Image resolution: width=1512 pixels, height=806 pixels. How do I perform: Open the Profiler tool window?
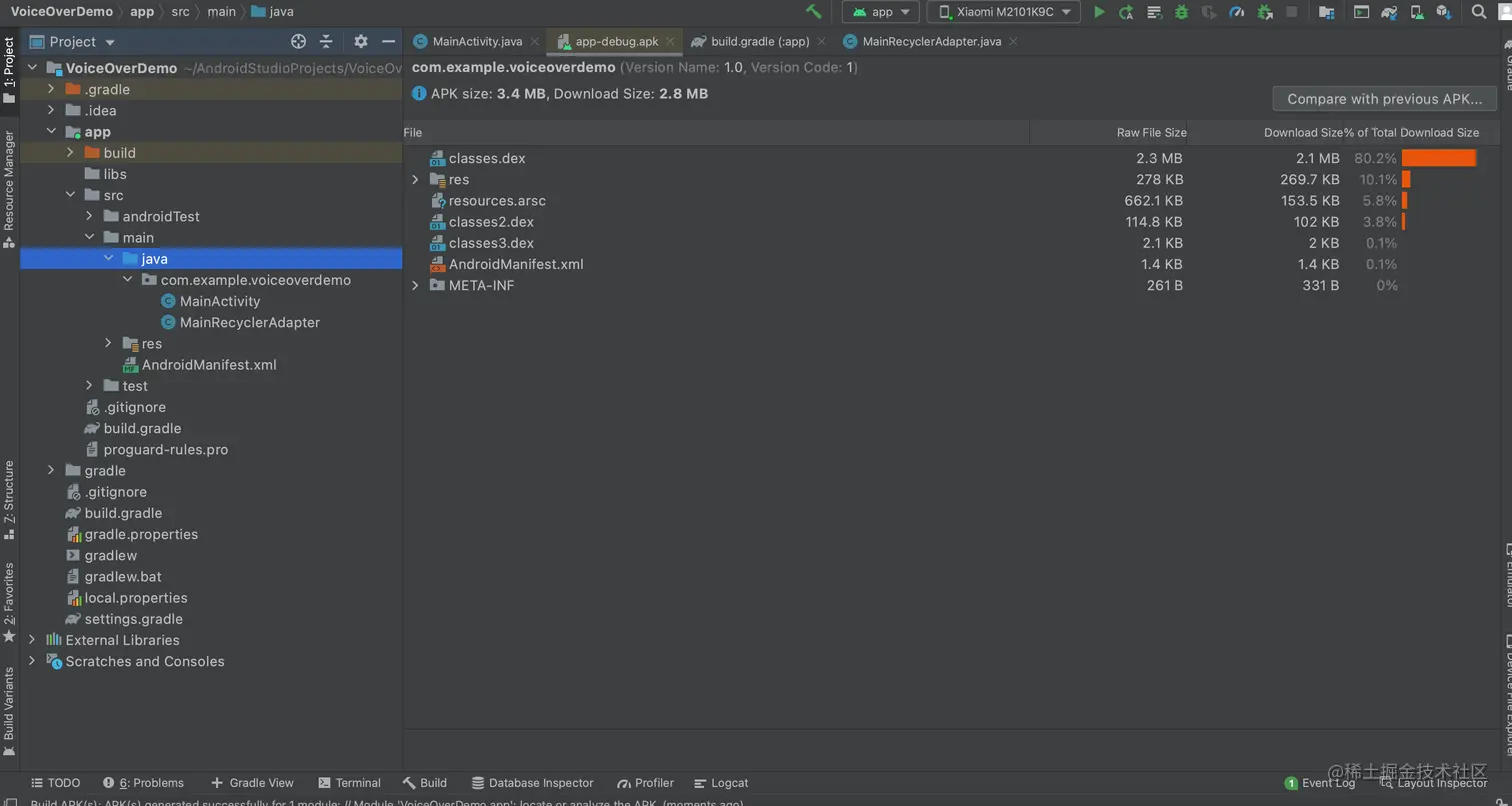click(x=646, y=783)
